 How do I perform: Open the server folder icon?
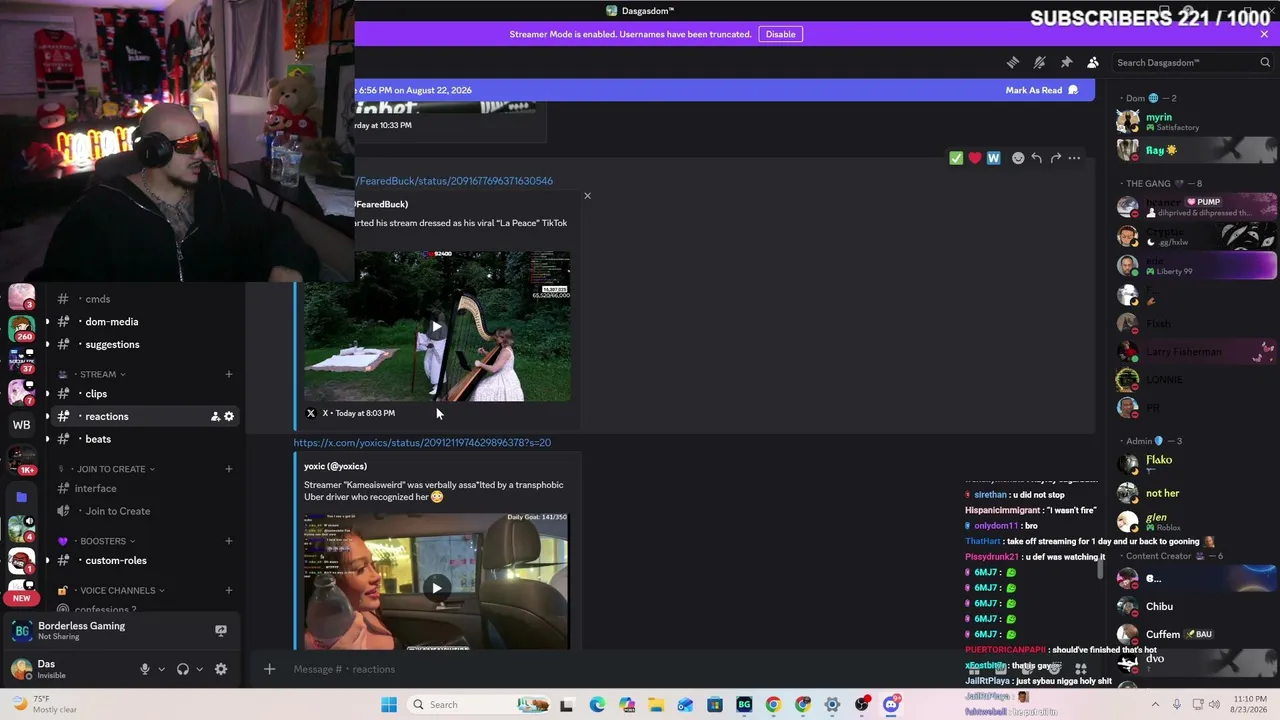pyautogui.click(x=21, y=496)
